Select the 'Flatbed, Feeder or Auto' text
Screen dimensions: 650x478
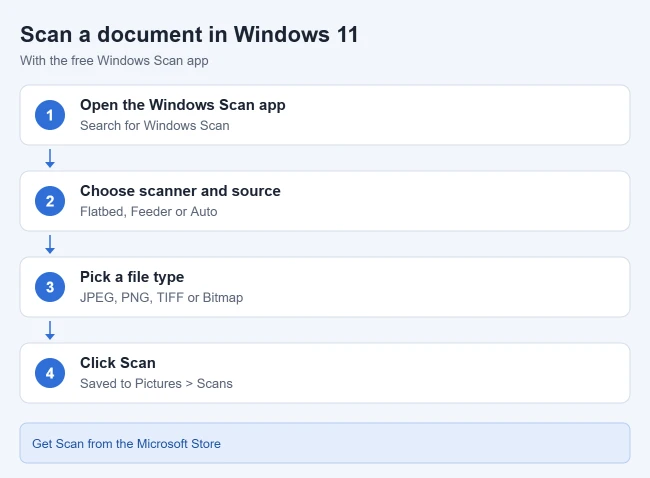tap(148, 212)
